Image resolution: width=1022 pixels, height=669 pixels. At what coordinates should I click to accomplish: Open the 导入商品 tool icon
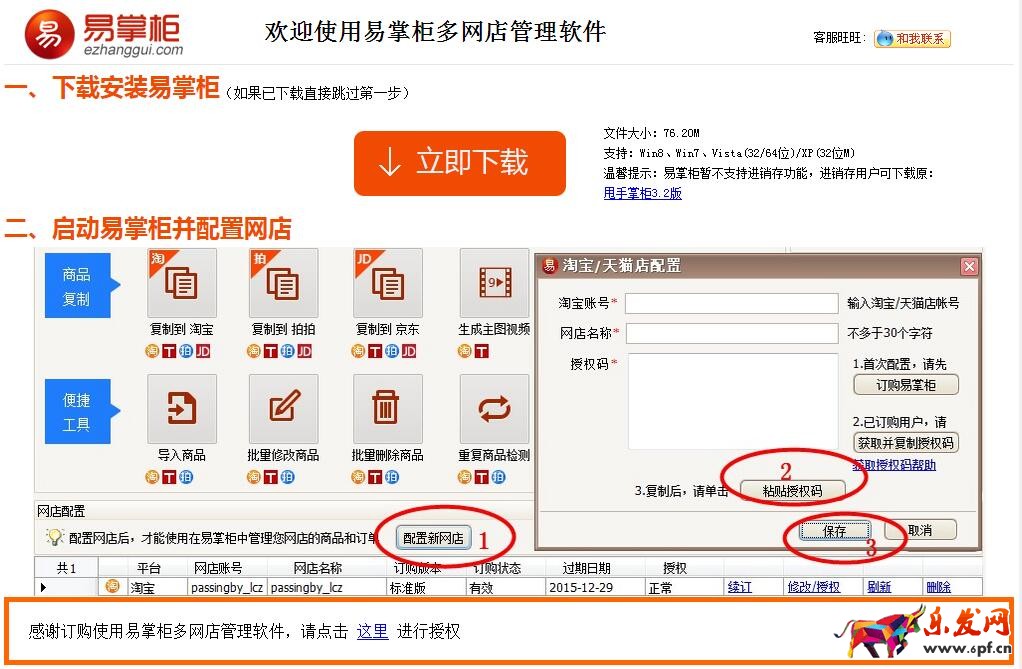point(182,409)
